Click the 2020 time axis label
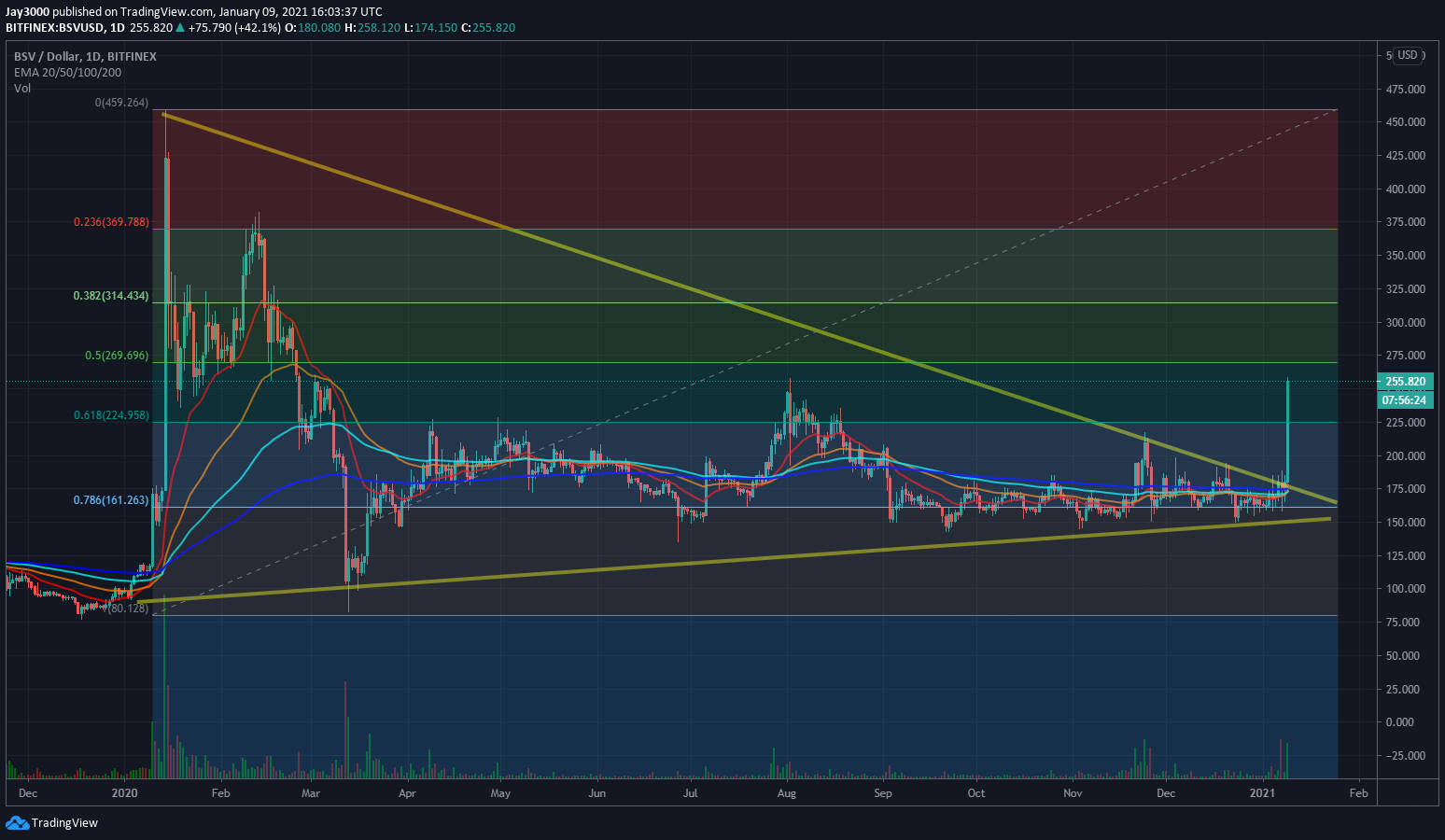This screenshot has height=840, width=1445. [x=124, y=793]
